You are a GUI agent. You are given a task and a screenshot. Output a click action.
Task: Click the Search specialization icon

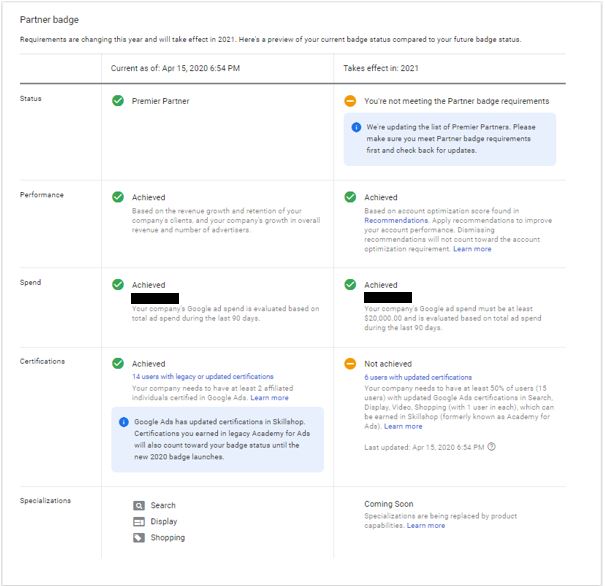(x=139, y=506)
